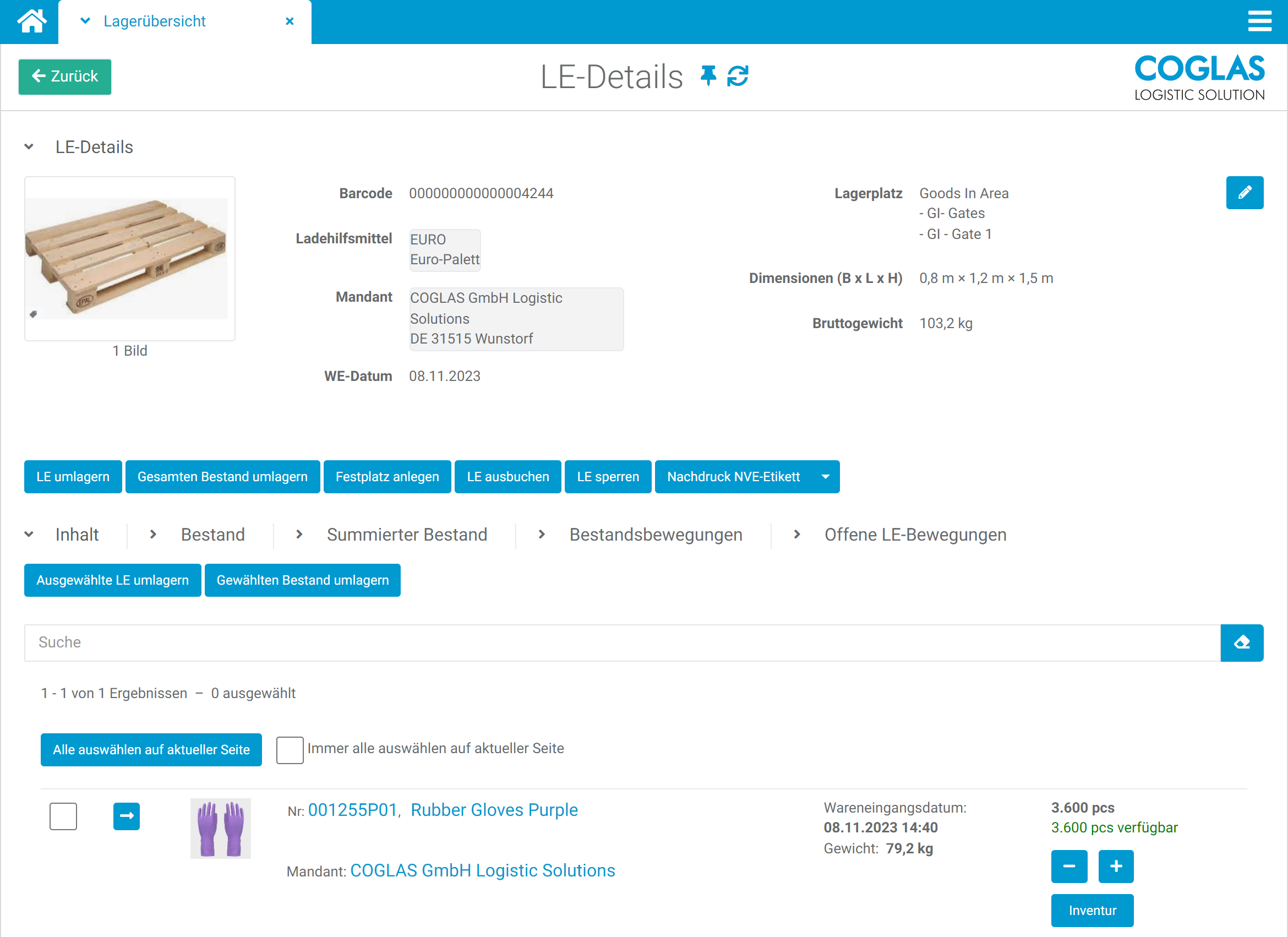Switch to the Summierter Bestand tab
This screenshot has height=937, width=1288.
point(407,535)
